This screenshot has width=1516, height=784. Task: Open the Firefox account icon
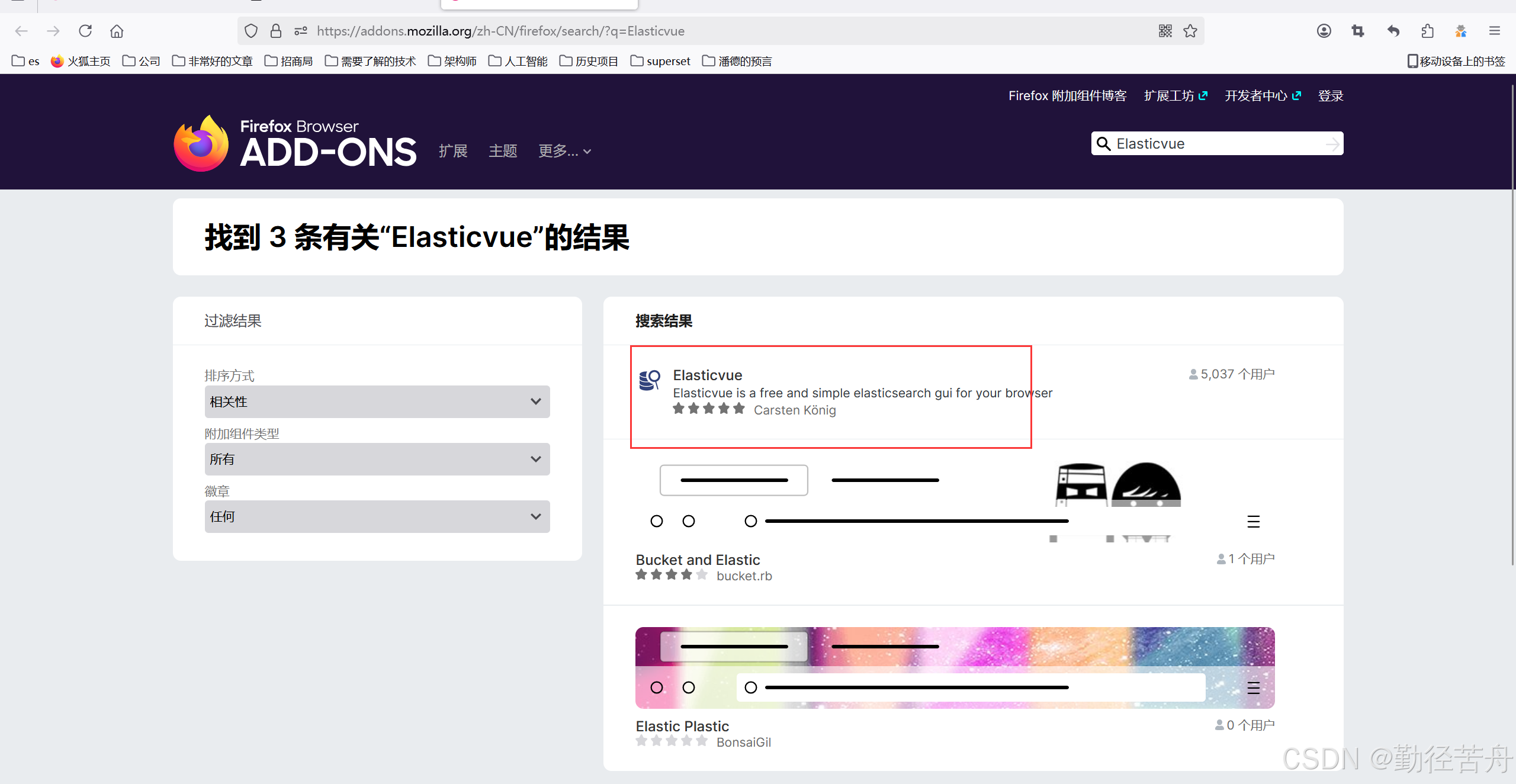[x=1324, y=31]
